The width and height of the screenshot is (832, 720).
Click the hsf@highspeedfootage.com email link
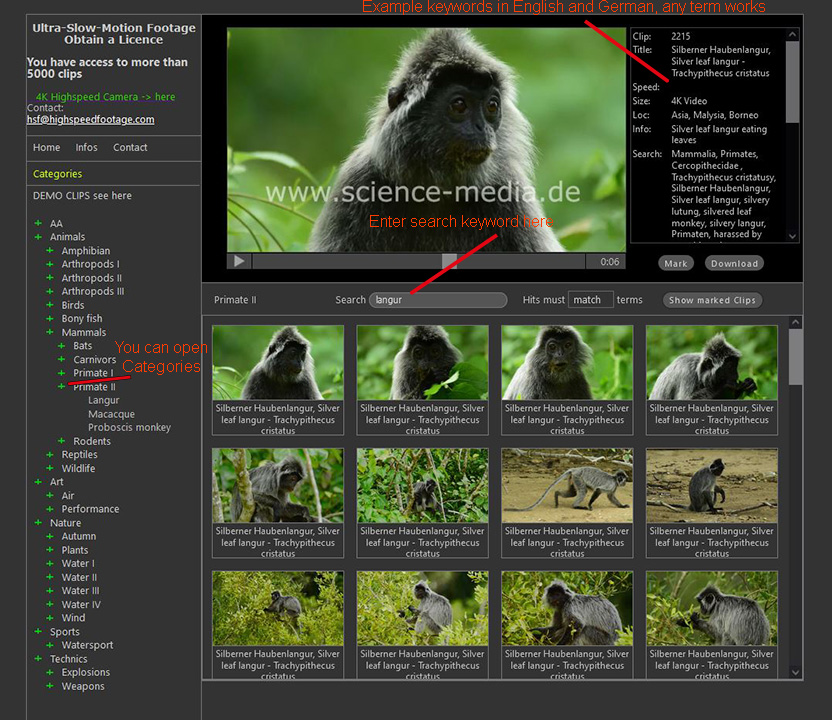90,119
